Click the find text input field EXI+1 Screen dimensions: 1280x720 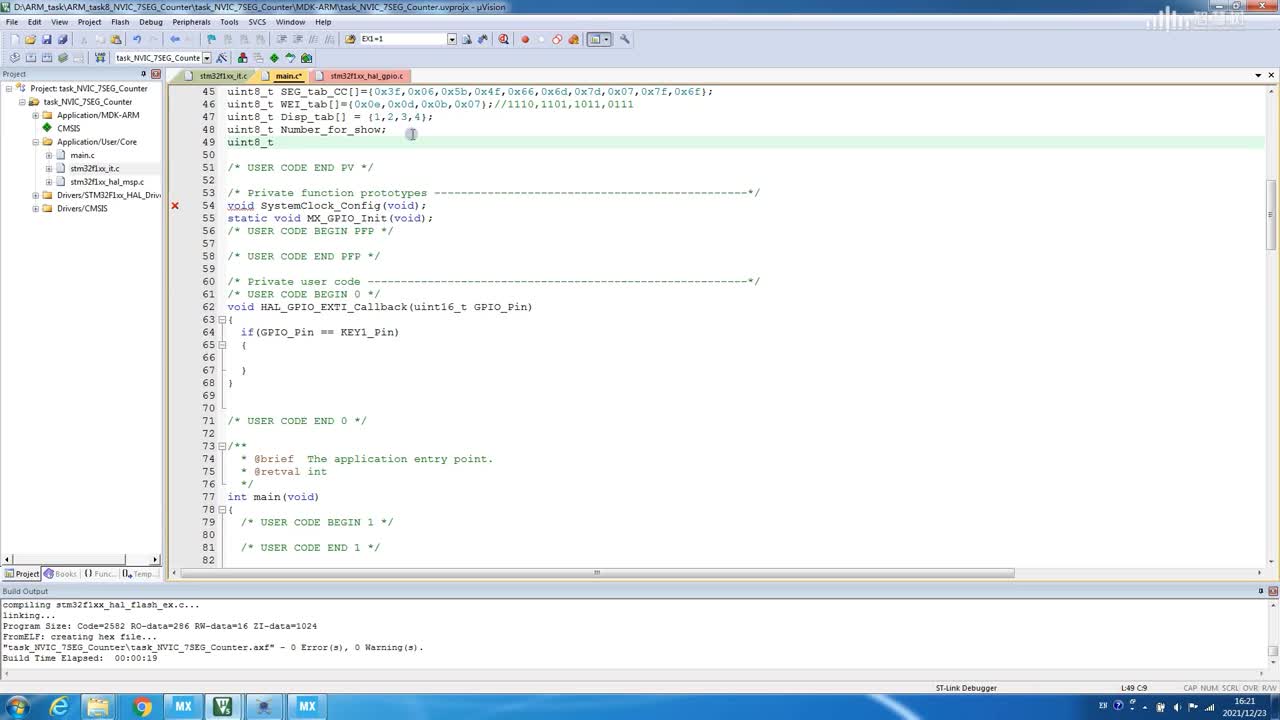pos(402,39)
